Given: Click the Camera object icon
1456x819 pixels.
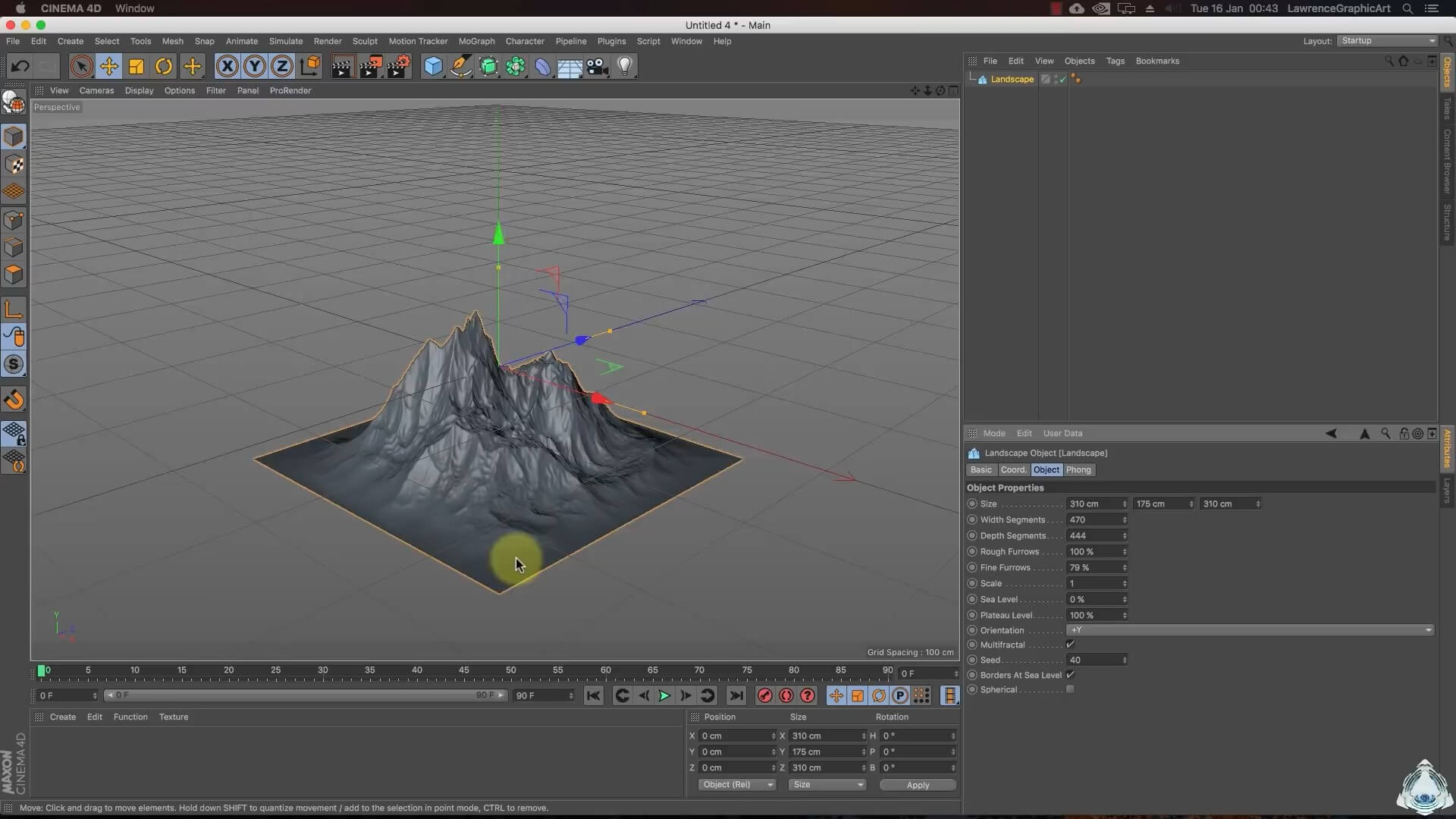Looking at the screenshot, I should [598, 67].
